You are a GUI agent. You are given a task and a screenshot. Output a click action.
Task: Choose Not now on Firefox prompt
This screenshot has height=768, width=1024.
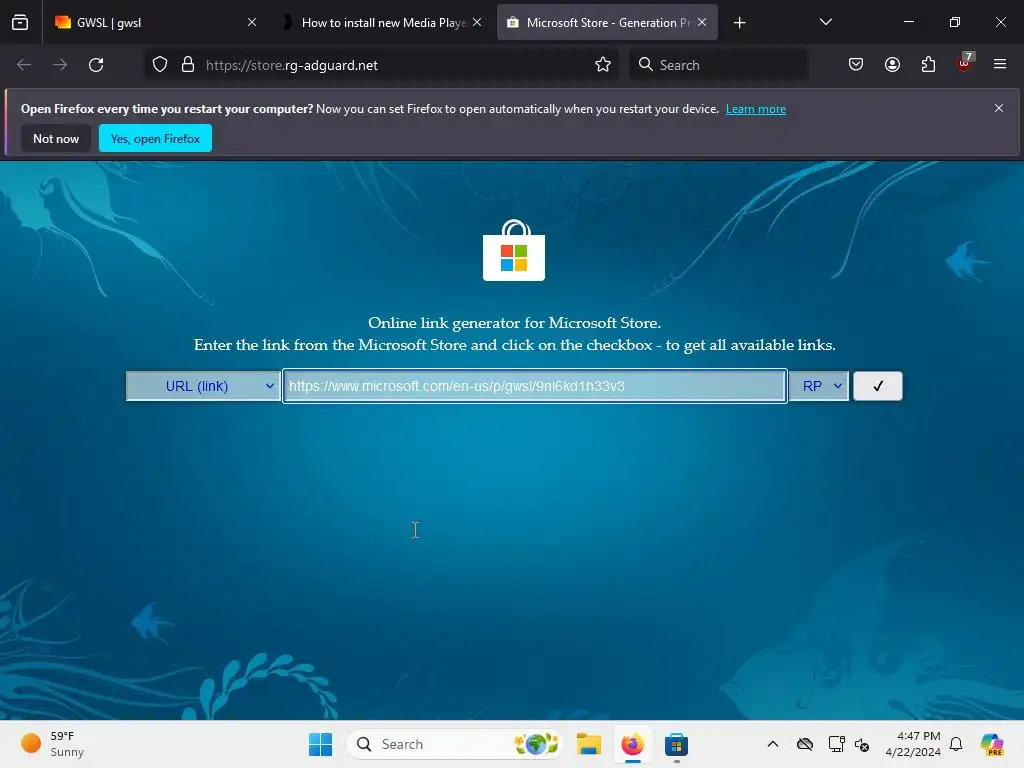tap(56, 138)
